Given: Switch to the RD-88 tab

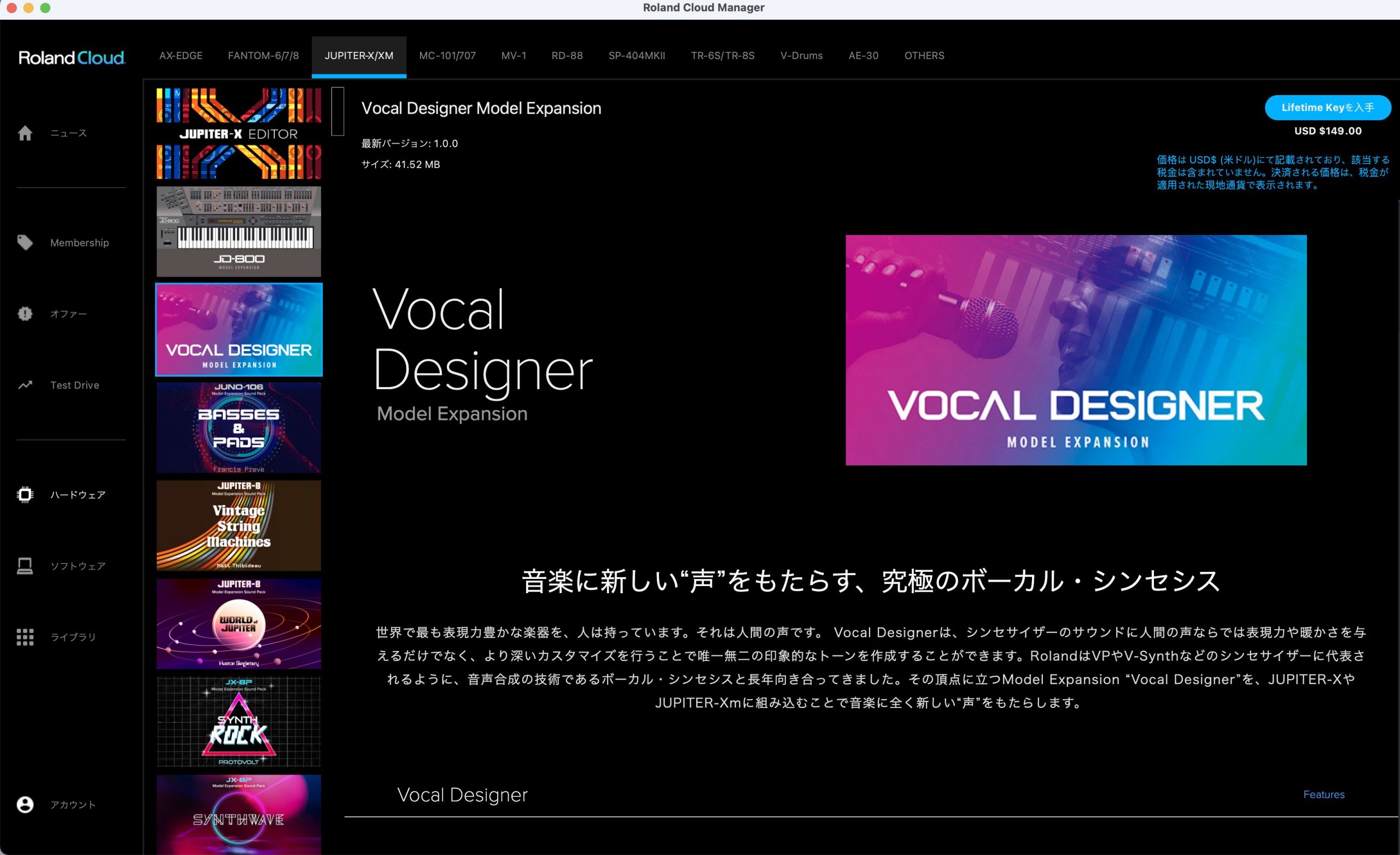Looking at the screenshot, I should click(x=567, y=56).
